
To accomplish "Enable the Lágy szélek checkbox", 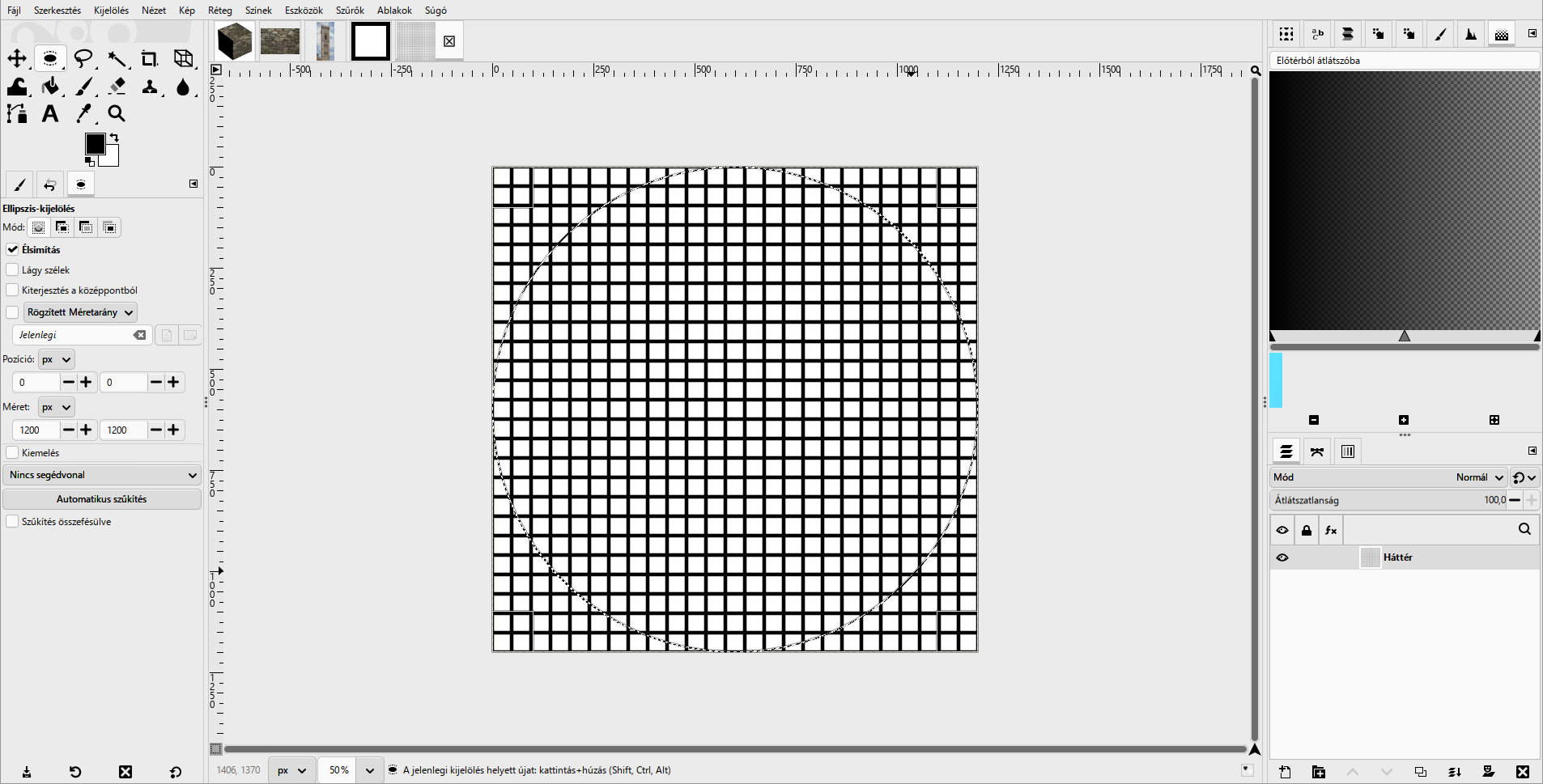I will 12,269.
